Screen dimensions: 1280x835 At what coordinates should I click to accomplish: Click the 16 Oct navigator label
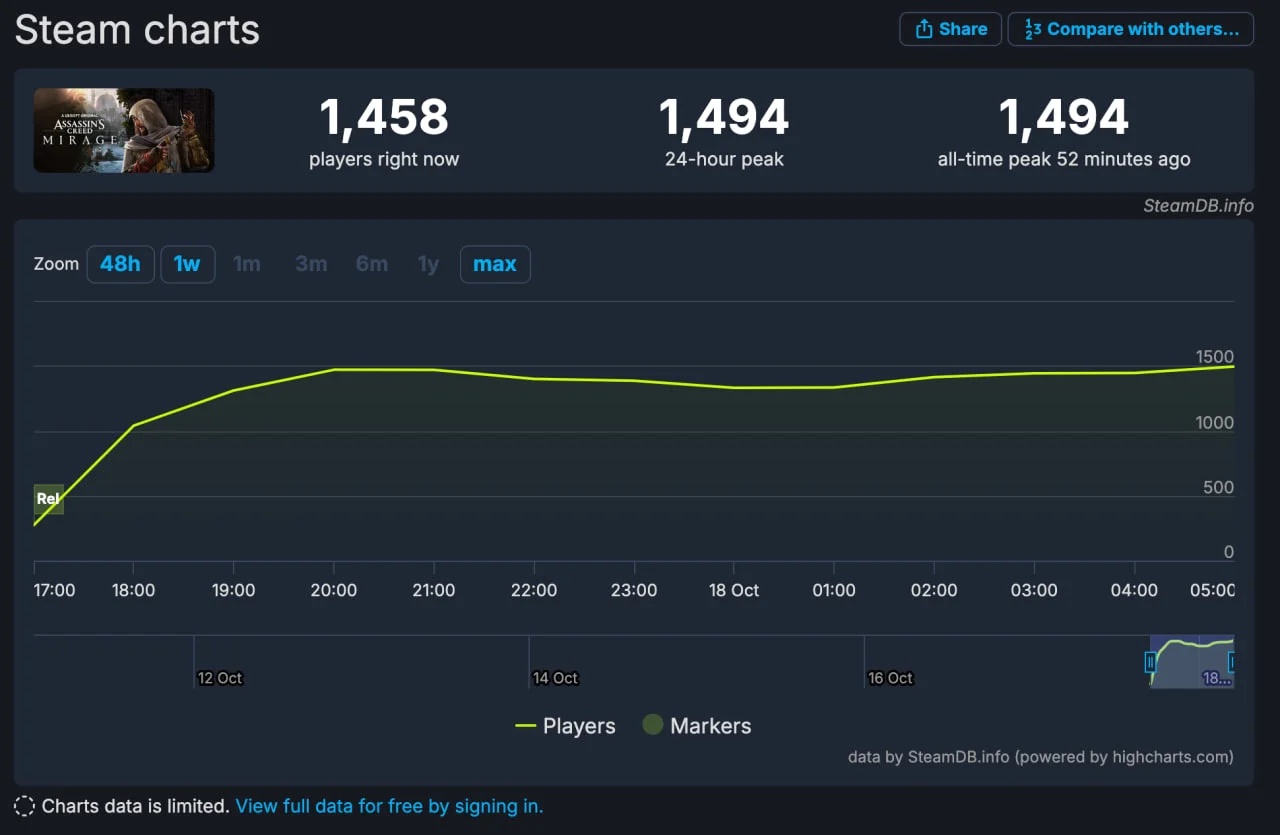pyautogui.click(x=890, y=678)
